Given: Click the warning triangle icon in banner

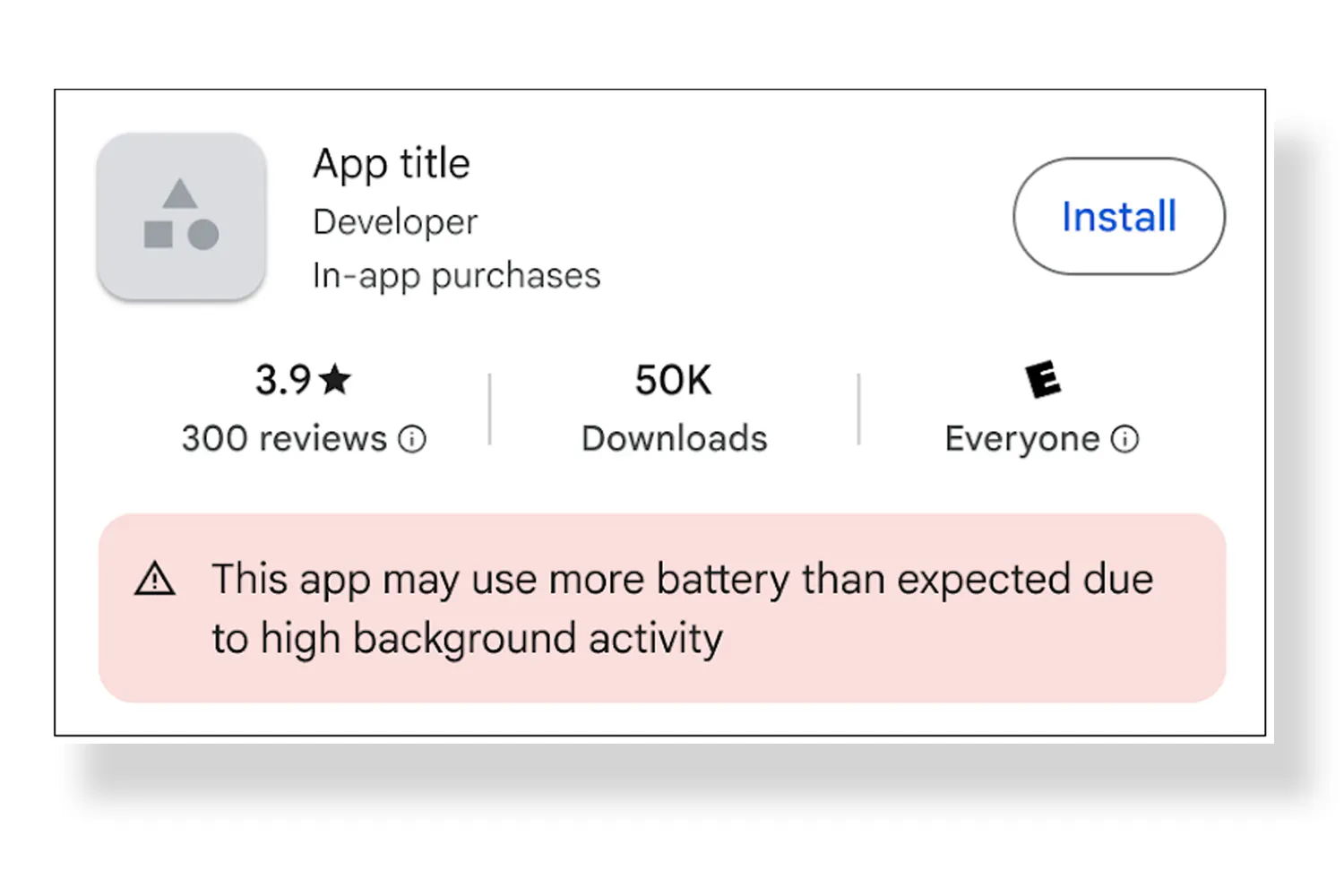Looking at the screenshot, I should (x=155, y=580).
